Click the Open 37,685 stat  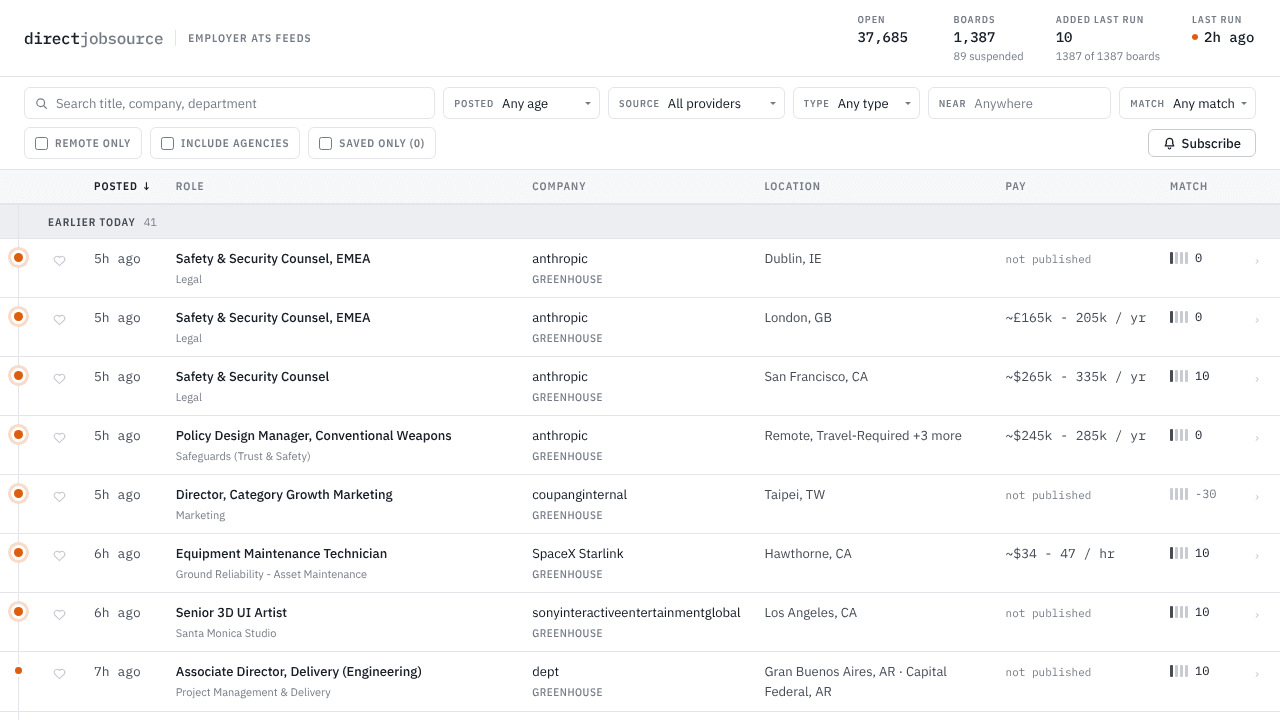[x=882, y=30]
